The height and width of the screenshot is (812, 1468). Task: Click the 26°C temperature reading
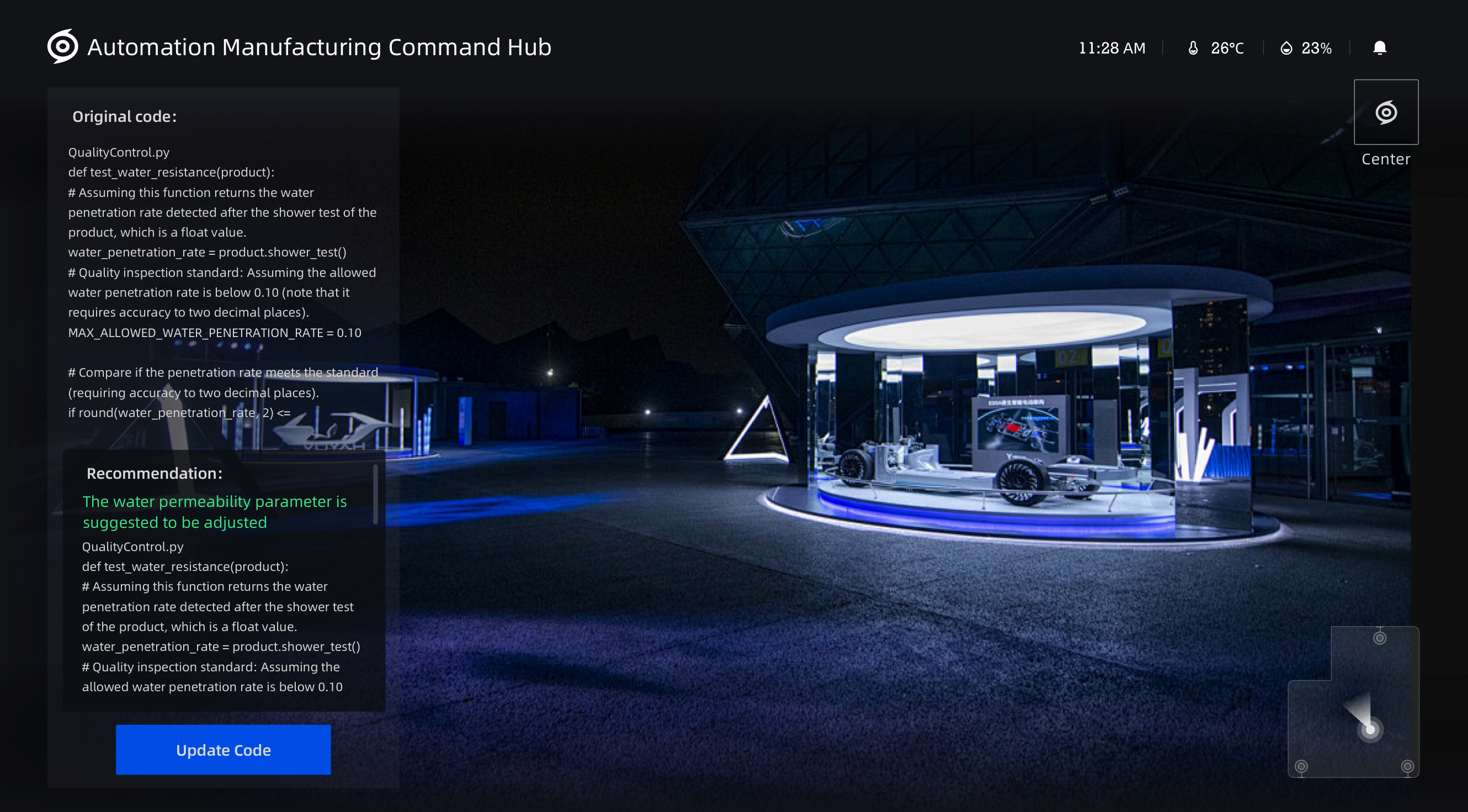click(x=1227, y=48)
